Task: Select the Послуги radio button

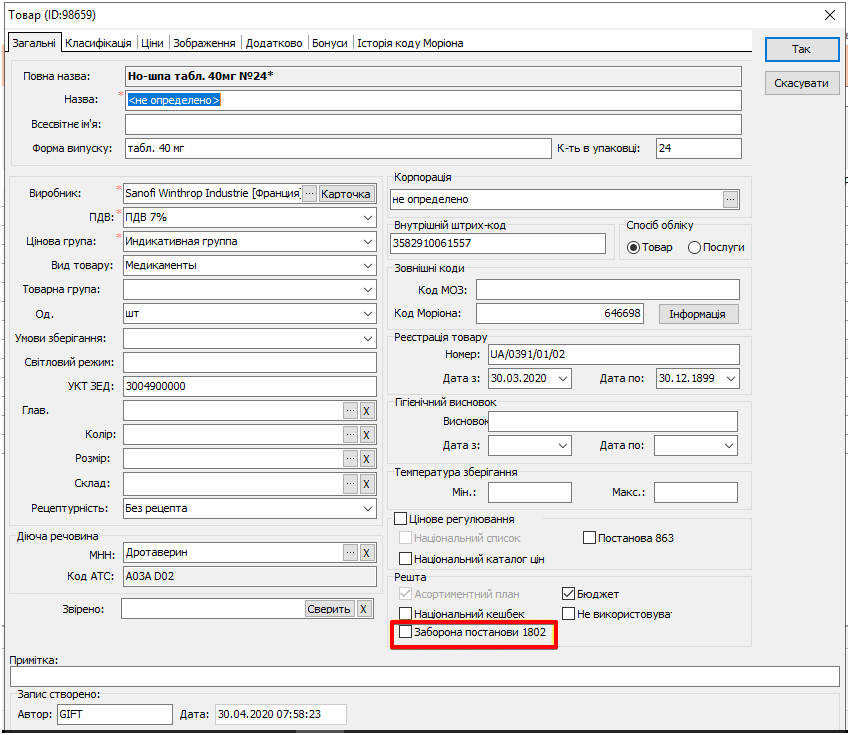Action: tap(695, 247)
